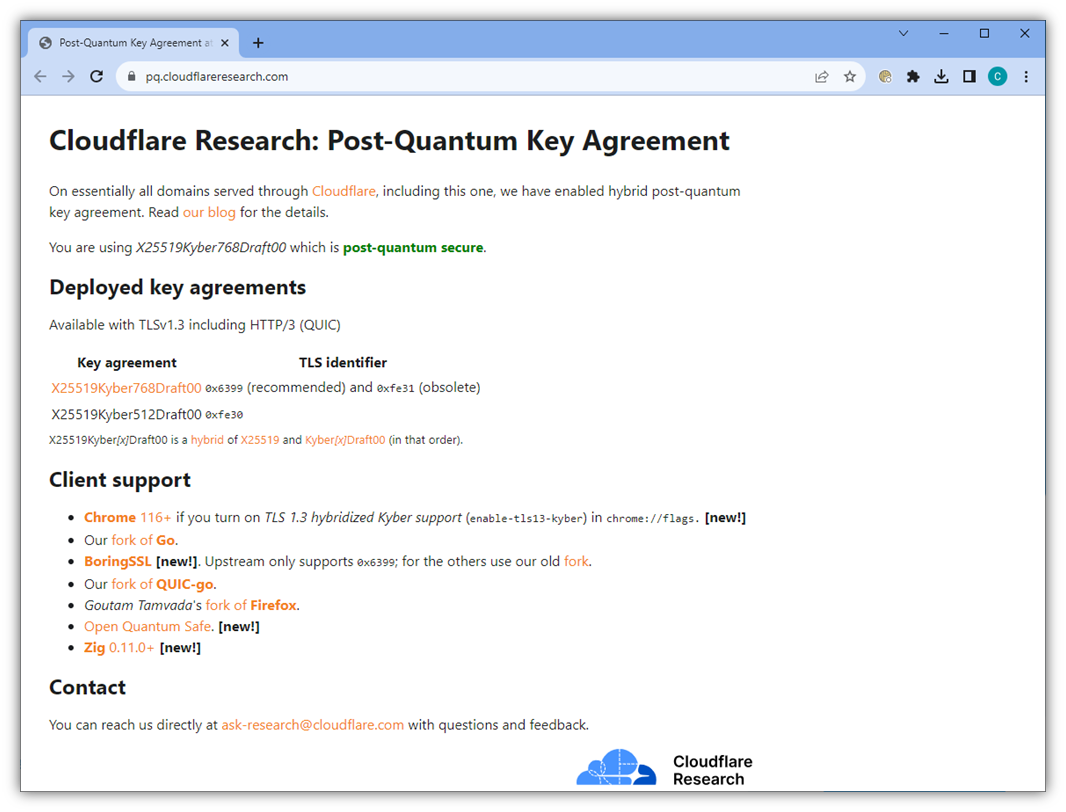Click the pinned extension beside the puzzle icon
1066x812 pixels.
[x=885, y=75]
